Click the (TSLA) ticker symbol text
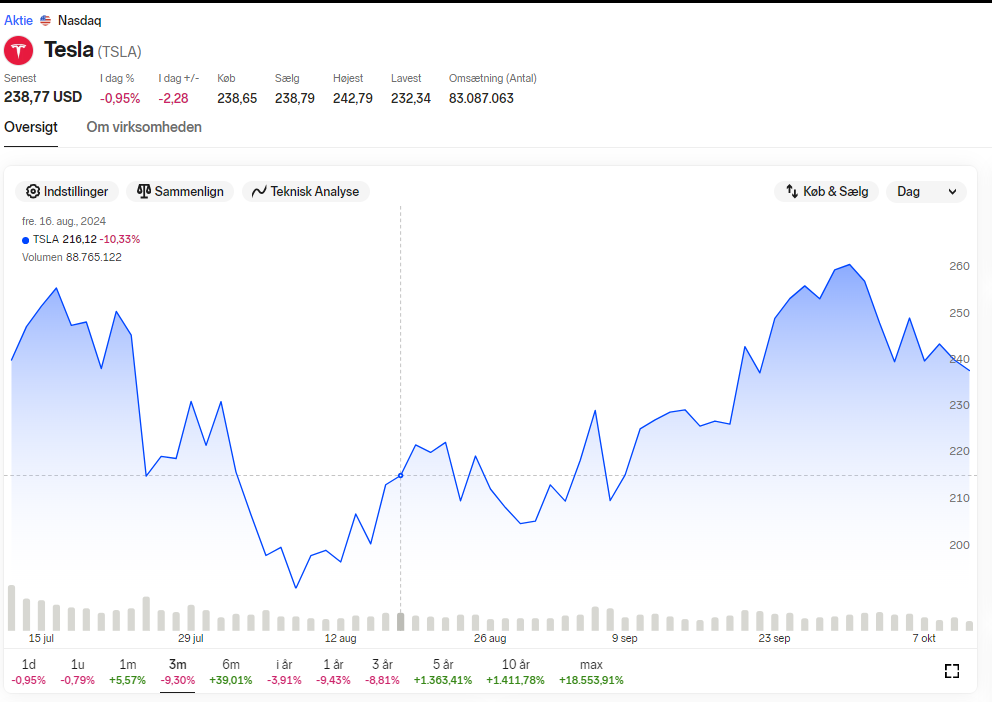This screenshot has width=992, height=702. pos(120,52)
